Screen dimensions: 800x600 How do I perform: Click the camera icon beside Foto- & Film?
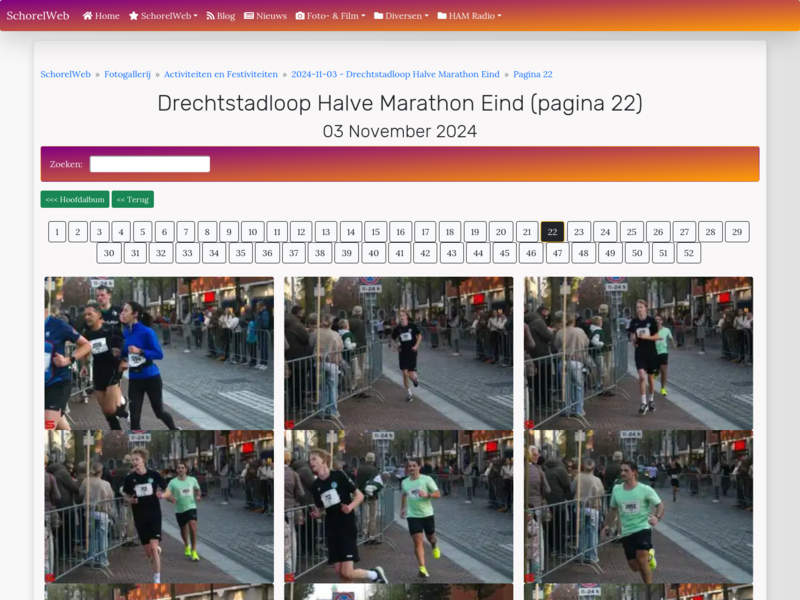(300, 16)
